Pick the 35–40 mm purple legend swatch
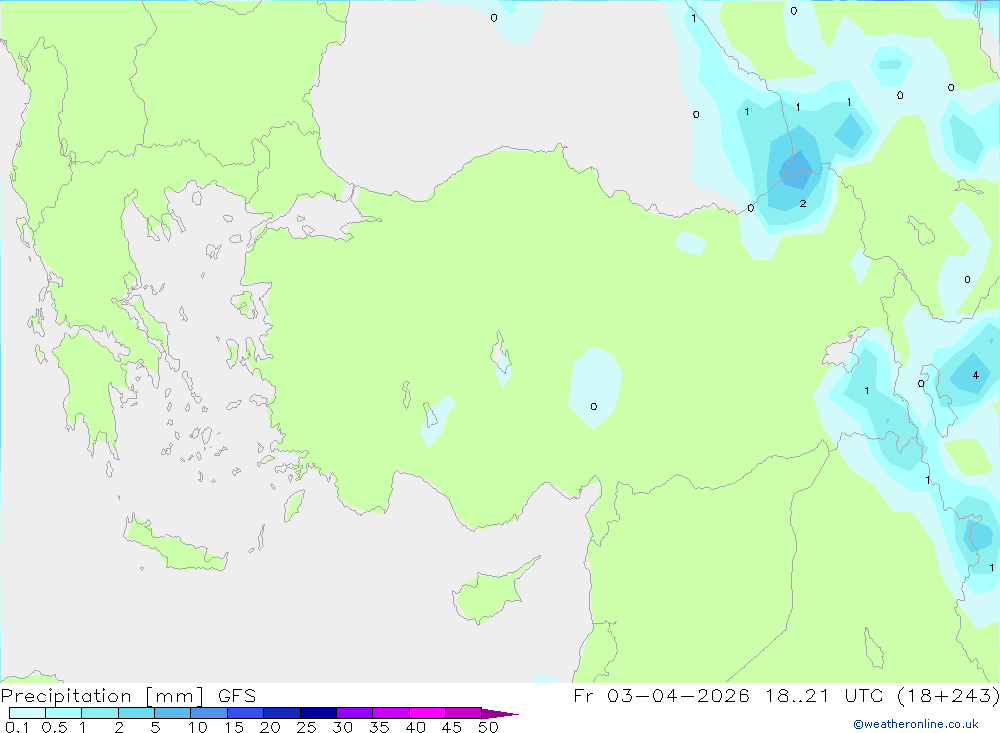Screen dimensions: 1000x733 pyautogui.click(x=391, y=713)
